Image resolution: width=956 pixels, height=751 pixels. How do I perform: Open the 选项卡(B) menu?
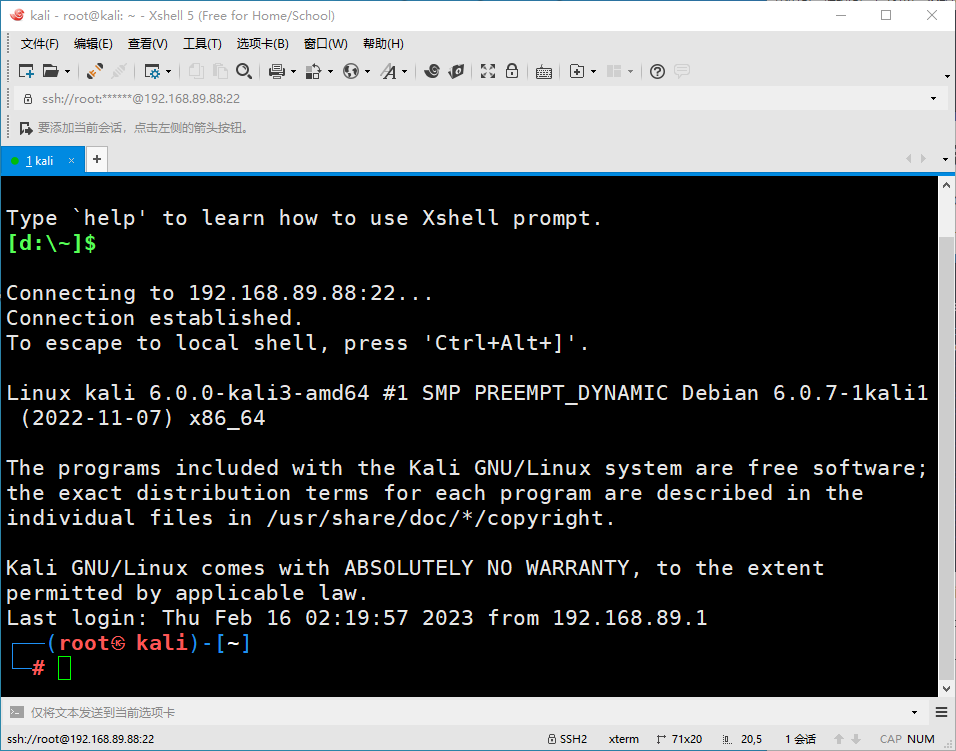(262, 44)
